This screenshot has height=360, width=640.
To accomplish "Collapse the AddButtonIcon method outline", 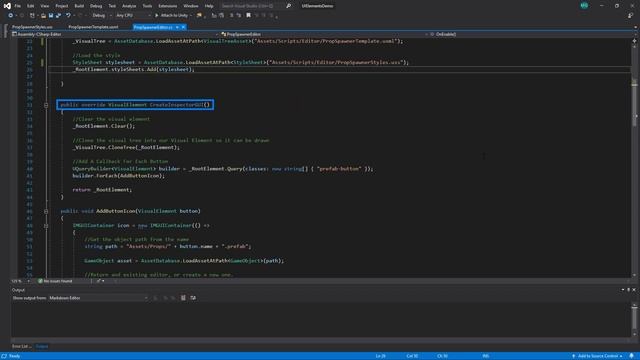I will (x=46, y=211).
